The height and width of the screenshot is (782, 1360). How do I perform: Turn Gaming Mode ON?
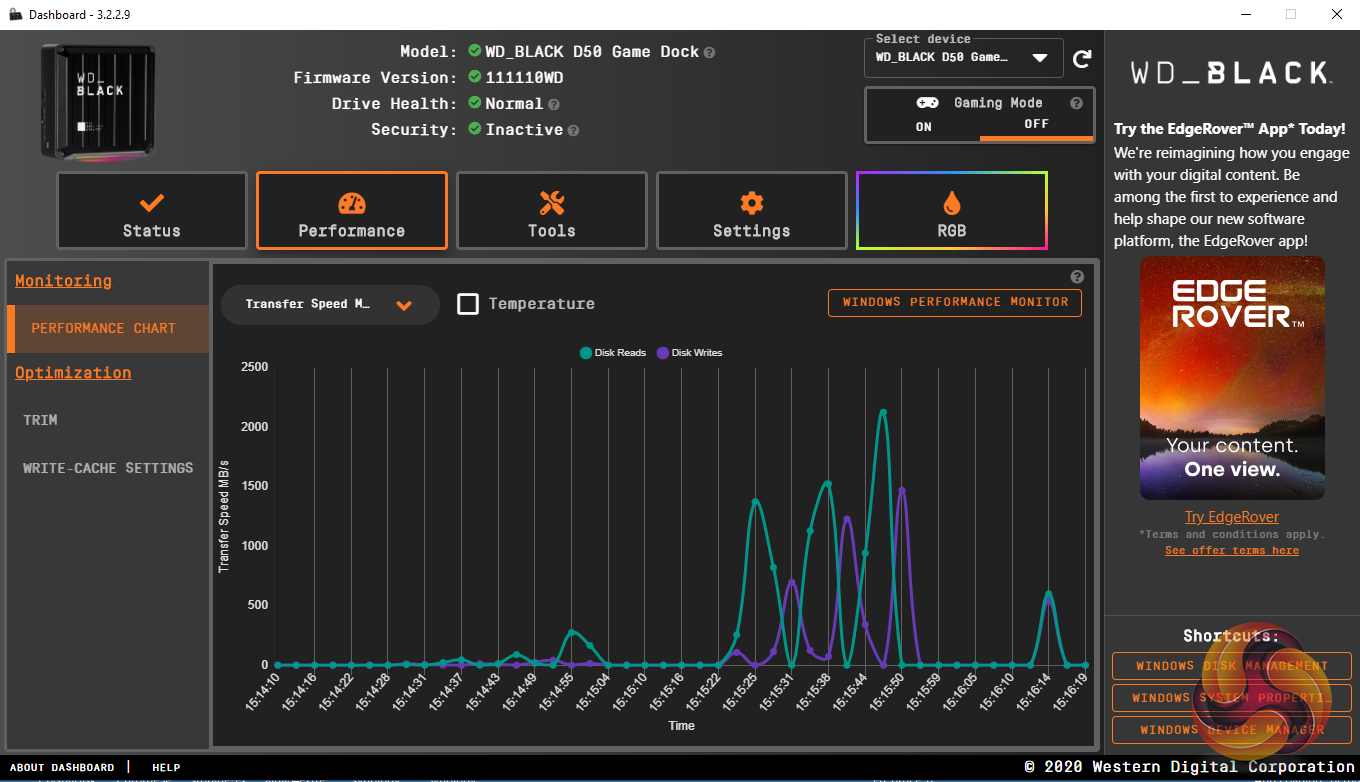coord(923,126)
